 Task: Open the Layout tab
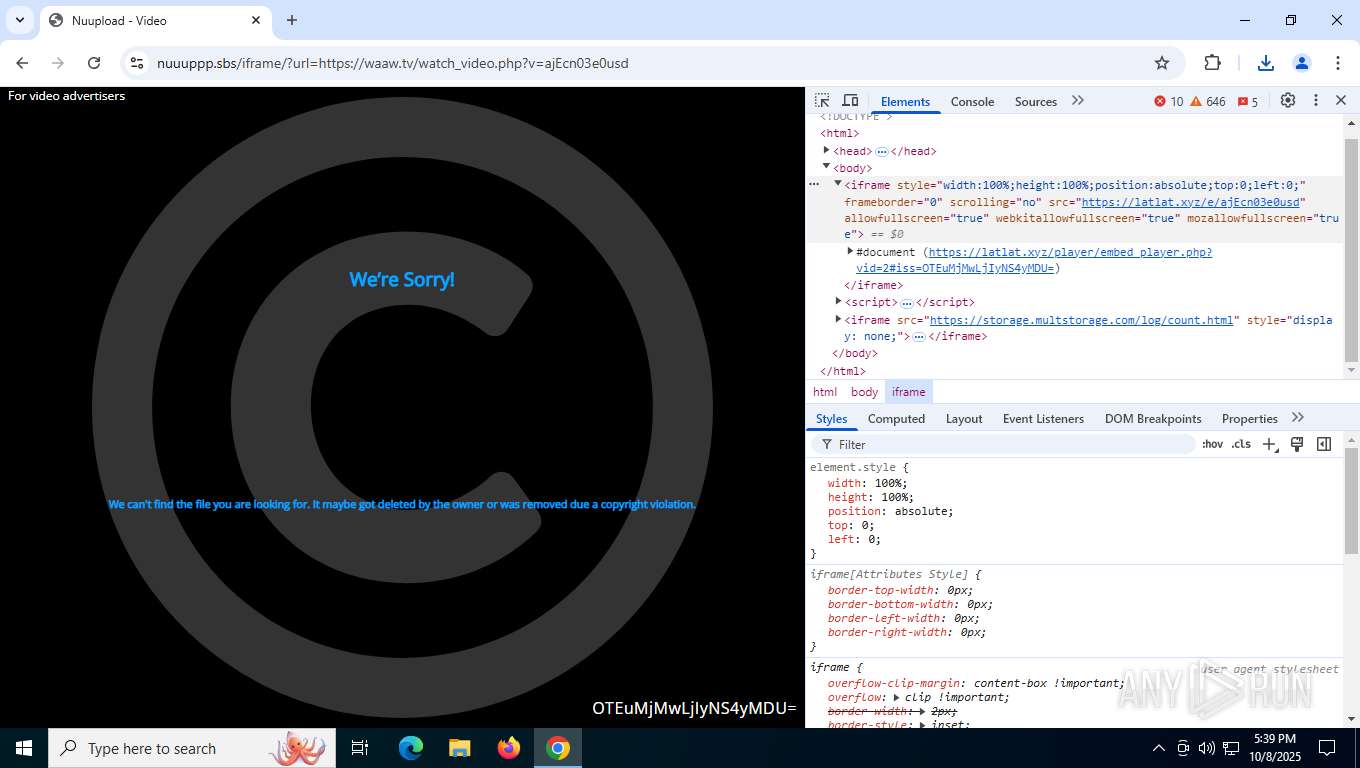(964, 419)
